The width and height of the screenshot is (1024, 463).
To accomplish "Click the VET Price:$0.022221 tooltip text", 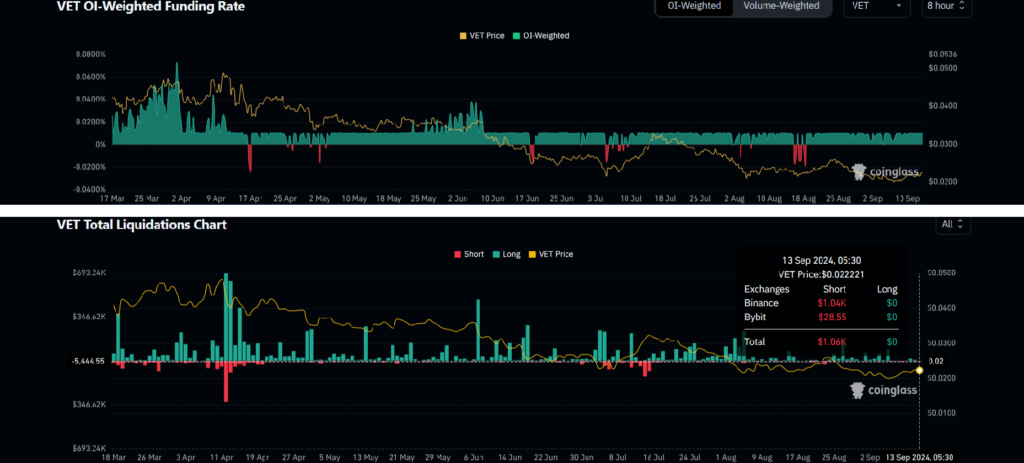I will [821, 275].
